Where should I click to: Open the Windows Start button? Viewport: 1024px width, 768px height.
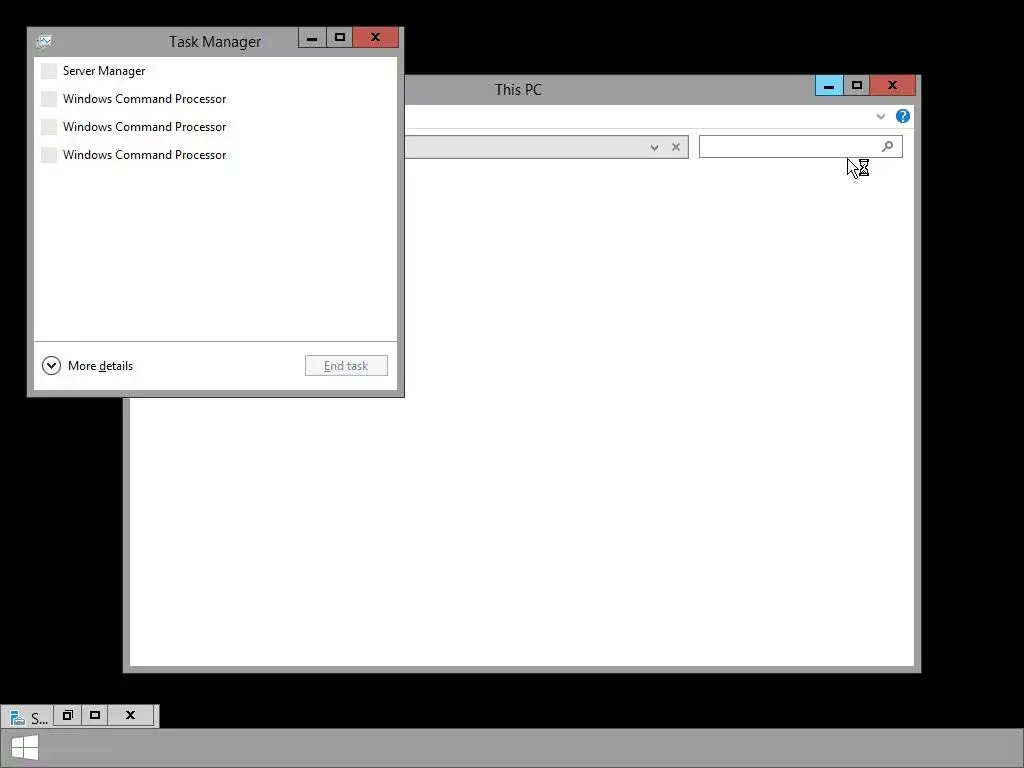pos(25,748)
